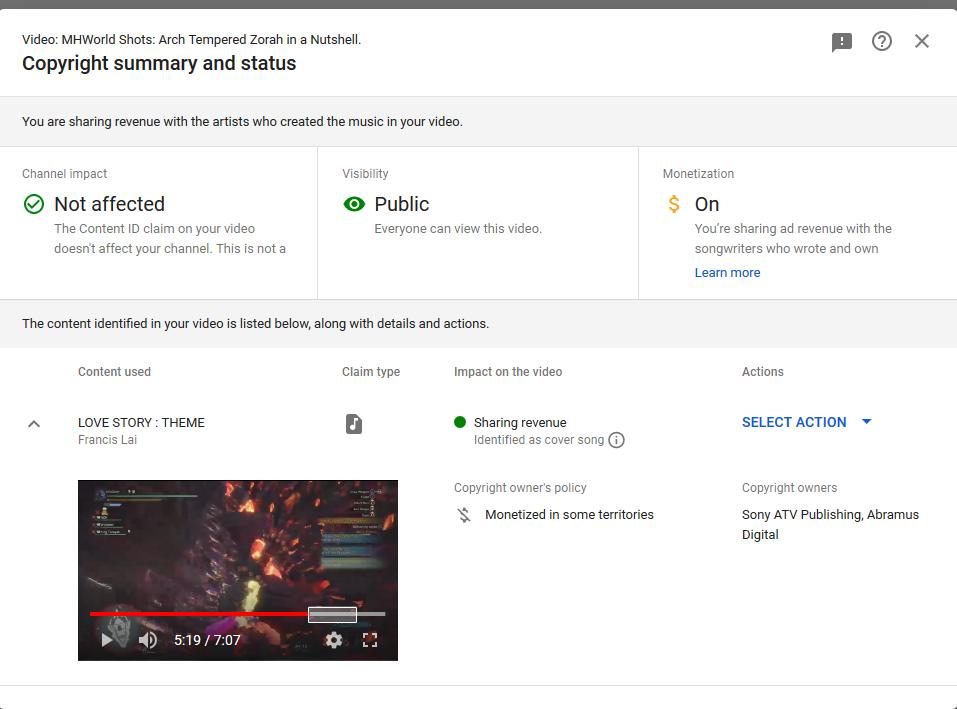Image resolution: width=957 pixels, height=709 pixels.
Task: Click the green eye visibility icon
Action: (354, 204)
